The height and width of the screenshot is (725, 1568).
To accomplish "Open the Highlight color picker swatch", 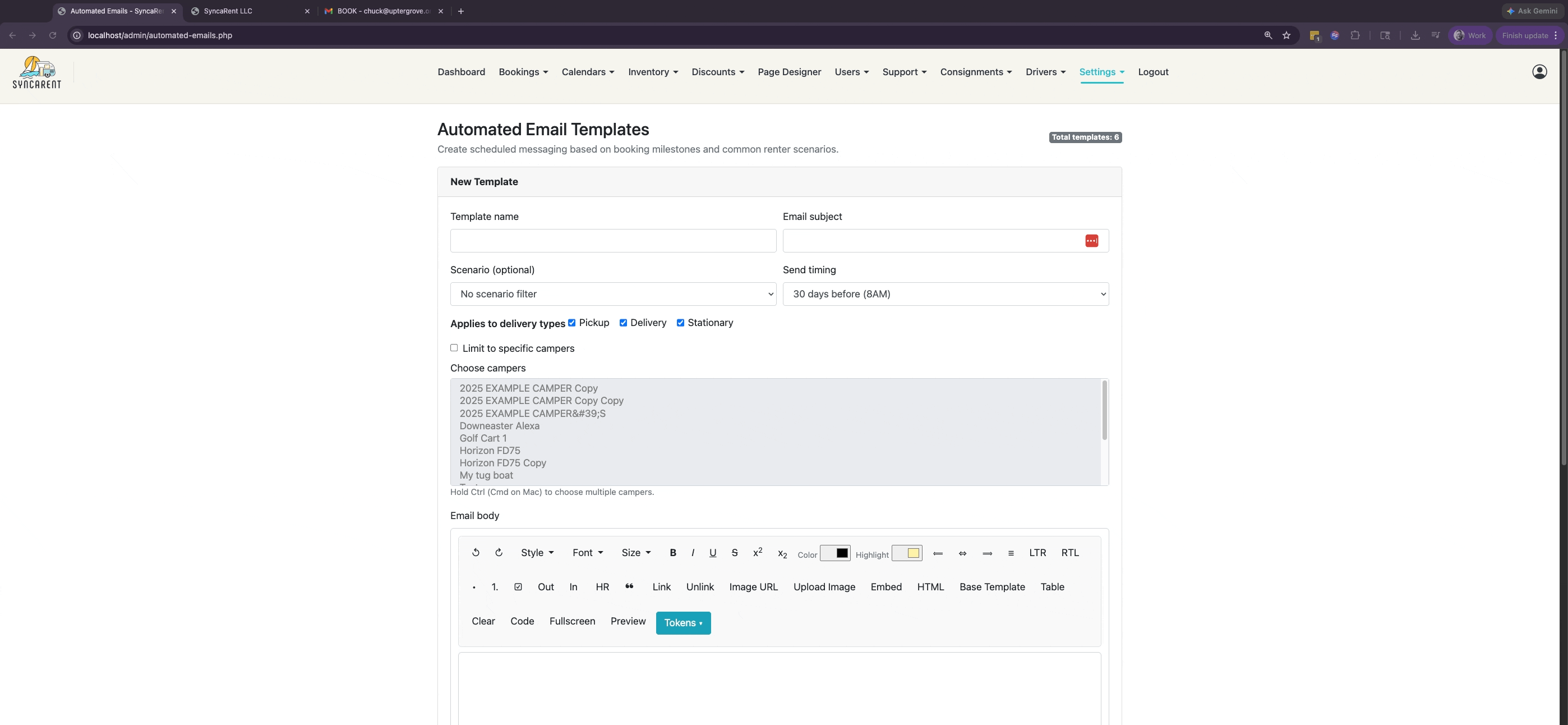I will click(906, 553).
